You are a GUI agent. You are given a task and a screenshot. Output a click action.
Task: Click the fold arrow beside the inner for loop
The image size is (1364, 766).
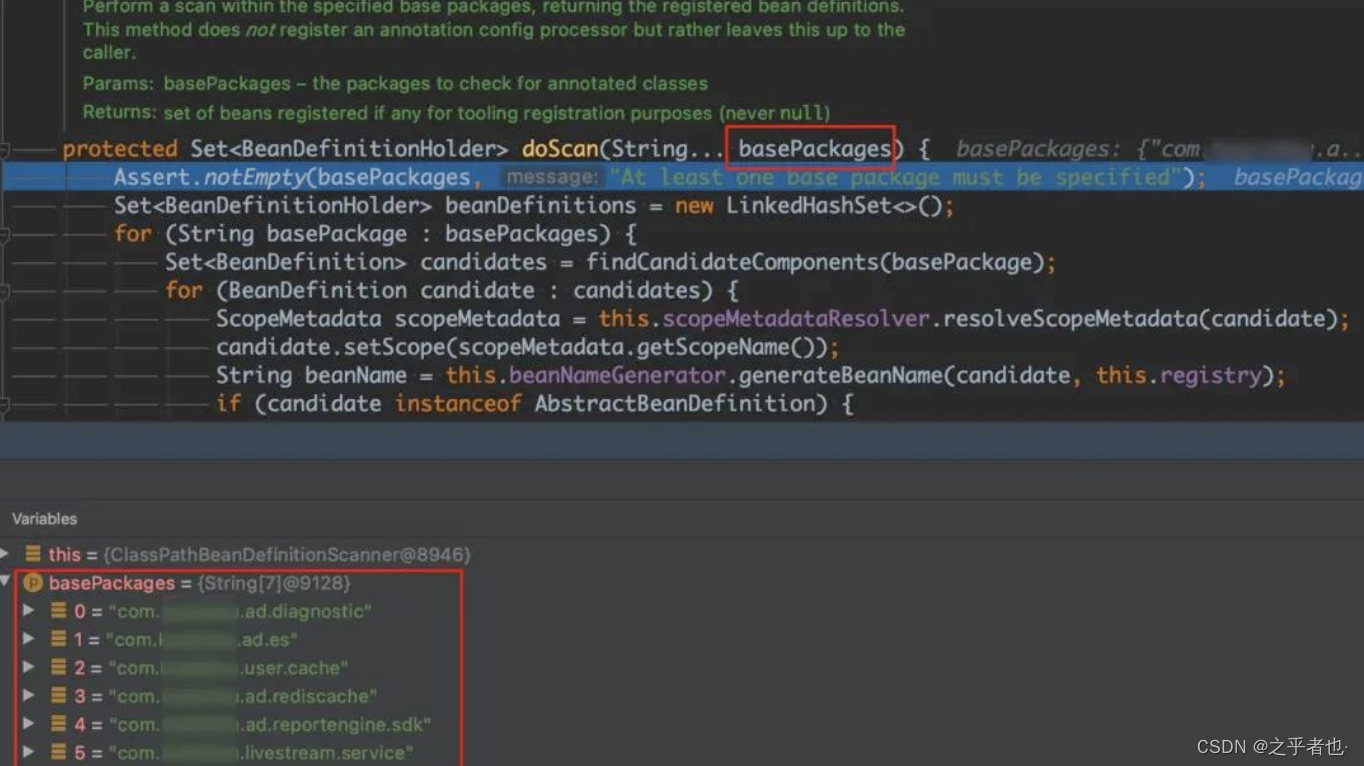coord(8,290)
